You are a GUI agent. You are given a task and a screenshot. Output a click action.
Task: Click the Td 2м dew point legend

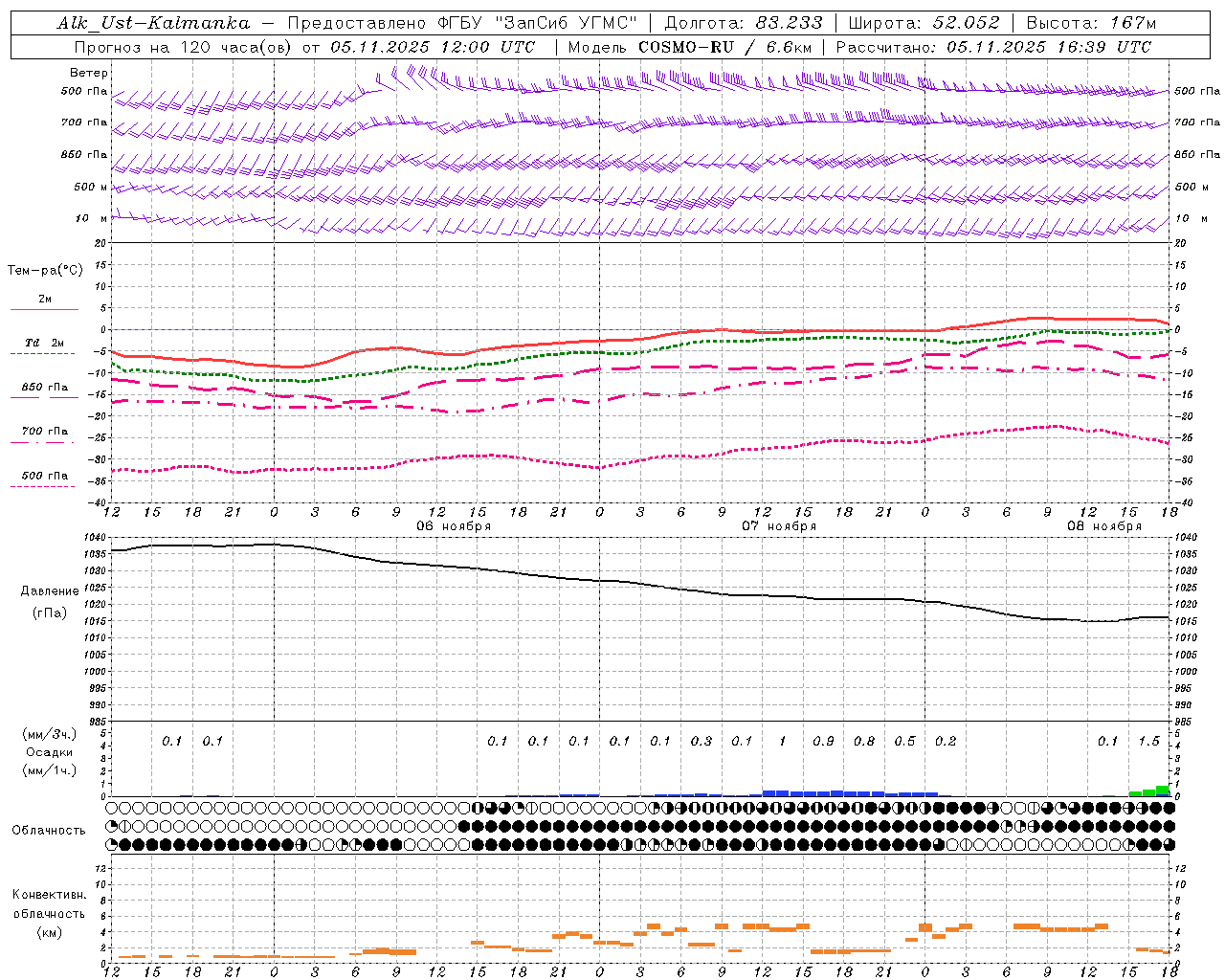(44, 343)
